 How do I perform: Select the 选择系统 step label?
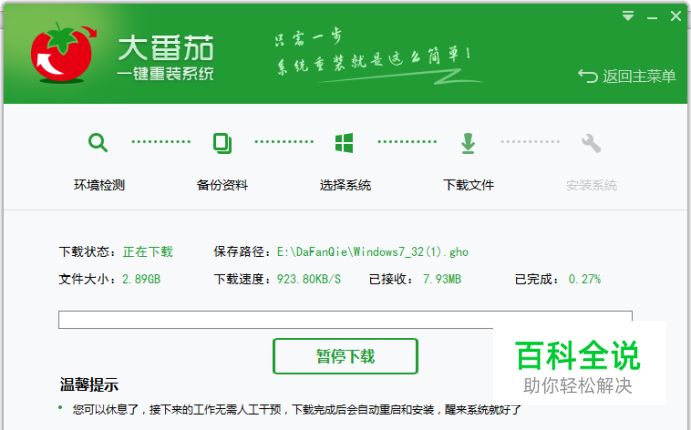(345, 185)
